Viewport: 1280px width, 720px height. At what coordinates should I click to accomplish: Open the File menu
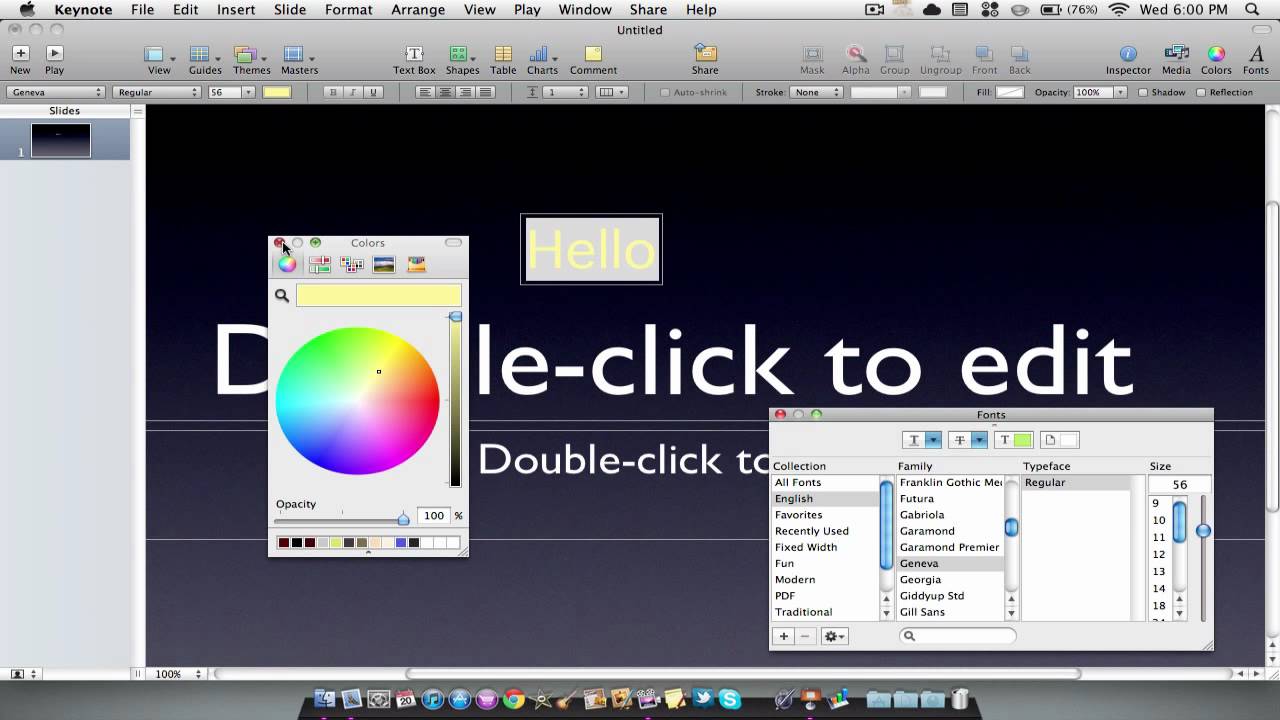click(x=142, y=10)
